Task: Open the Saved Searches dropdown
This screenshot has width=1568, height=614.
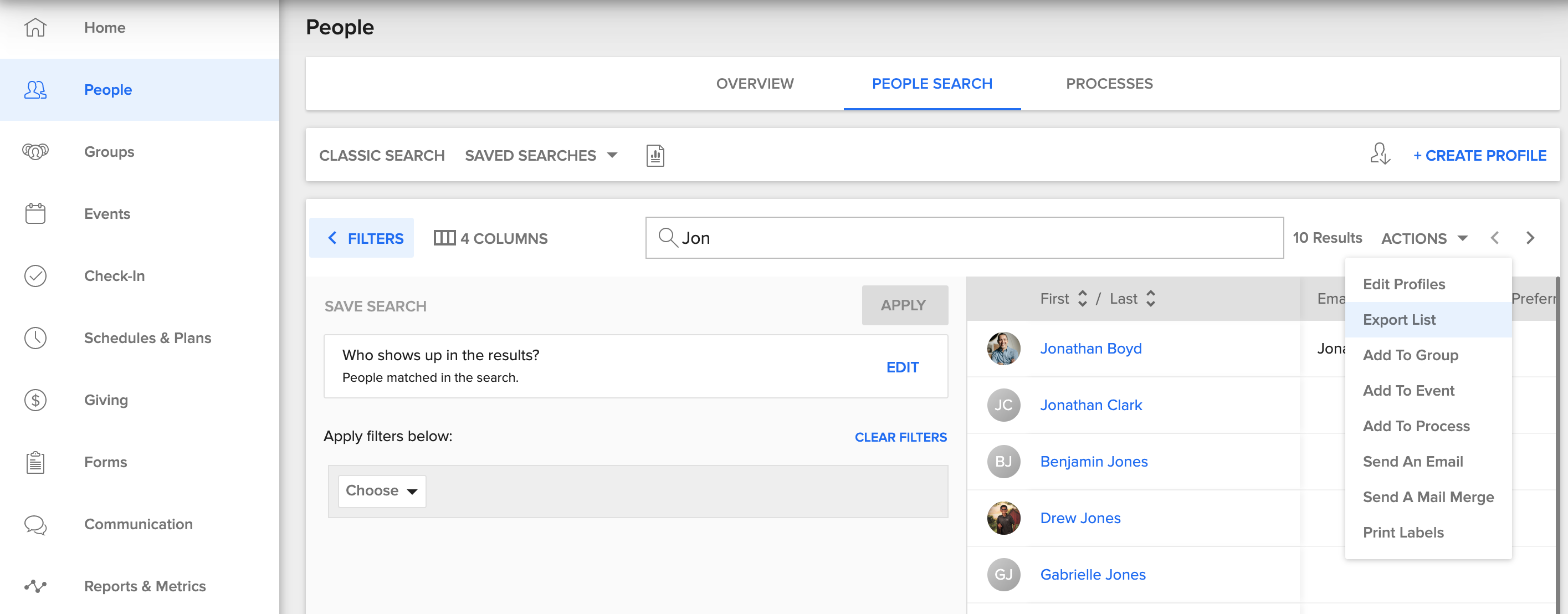Action: tap(541, 155)
